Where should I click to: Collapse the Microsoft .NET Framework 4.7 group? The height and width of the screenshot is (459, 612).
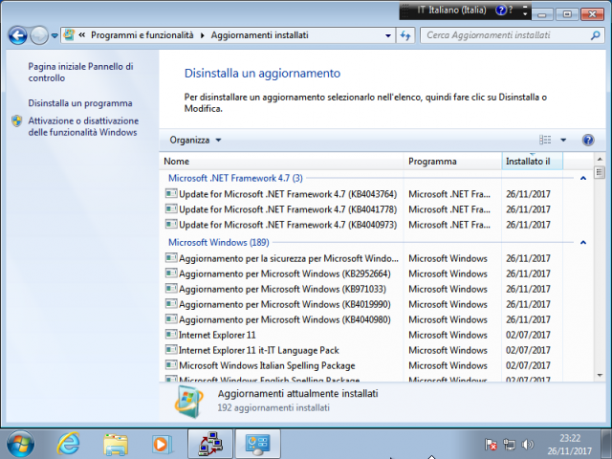583,178
